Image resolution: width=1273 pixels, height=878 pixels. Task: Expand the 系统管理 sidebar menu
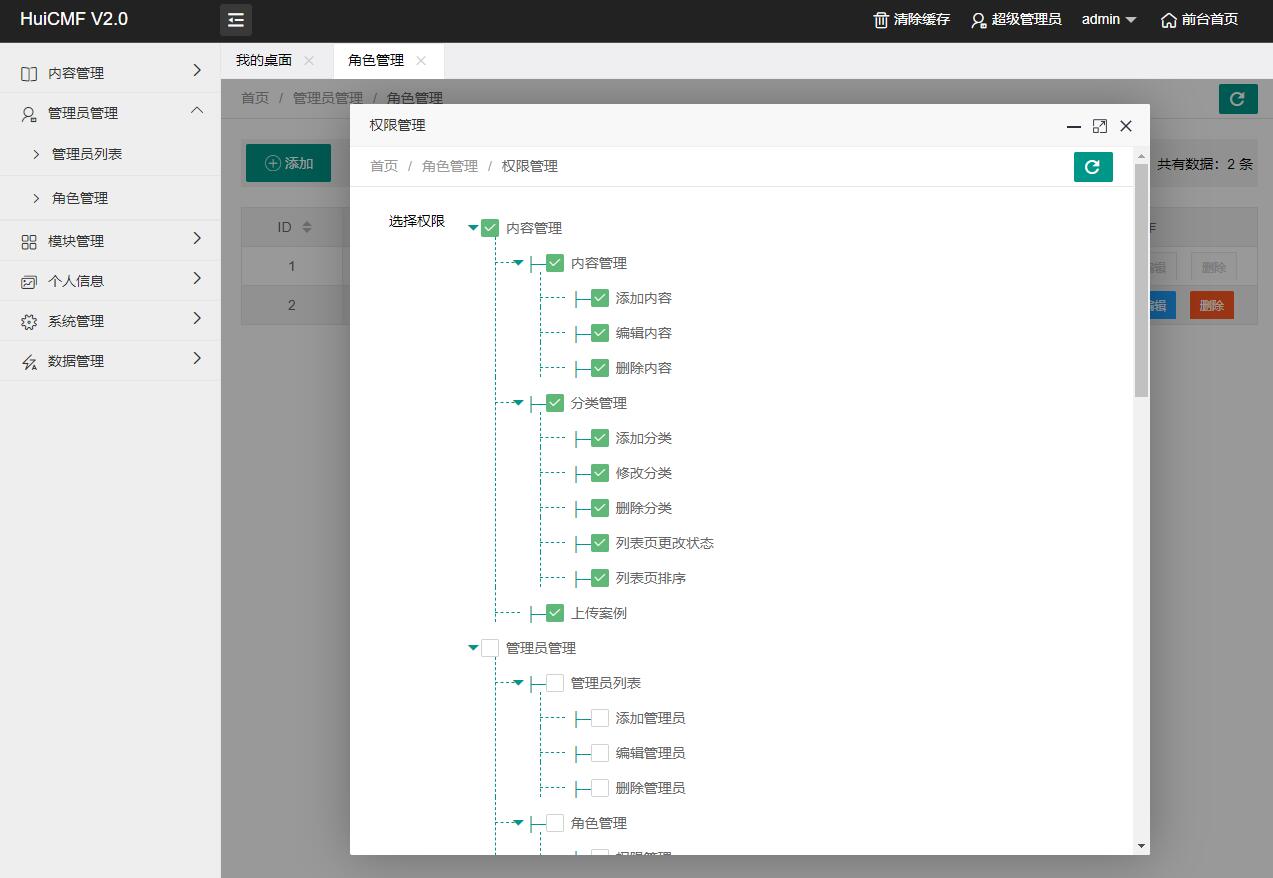pyautogui.click(x=197, y=319)
